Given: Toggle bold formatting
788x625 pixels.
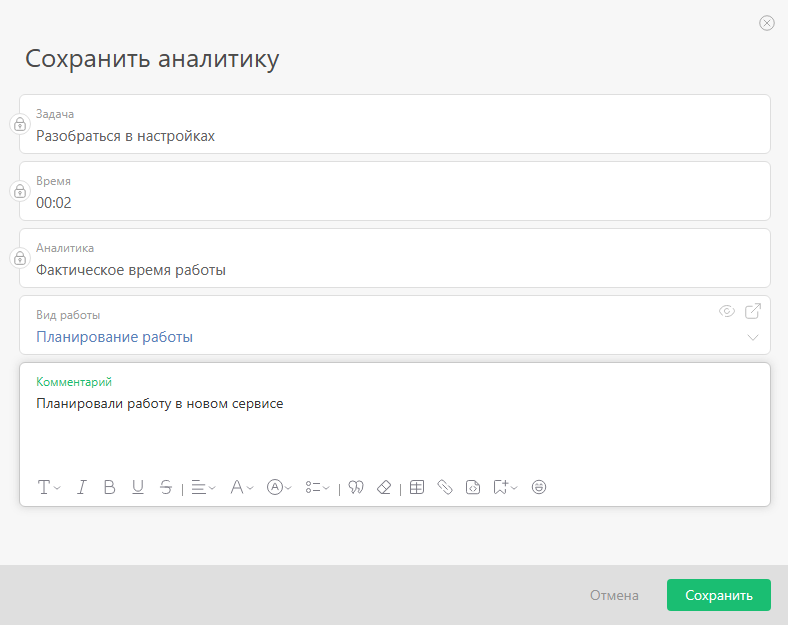Looking at the screenshot, I should click(x=109, y=487).
